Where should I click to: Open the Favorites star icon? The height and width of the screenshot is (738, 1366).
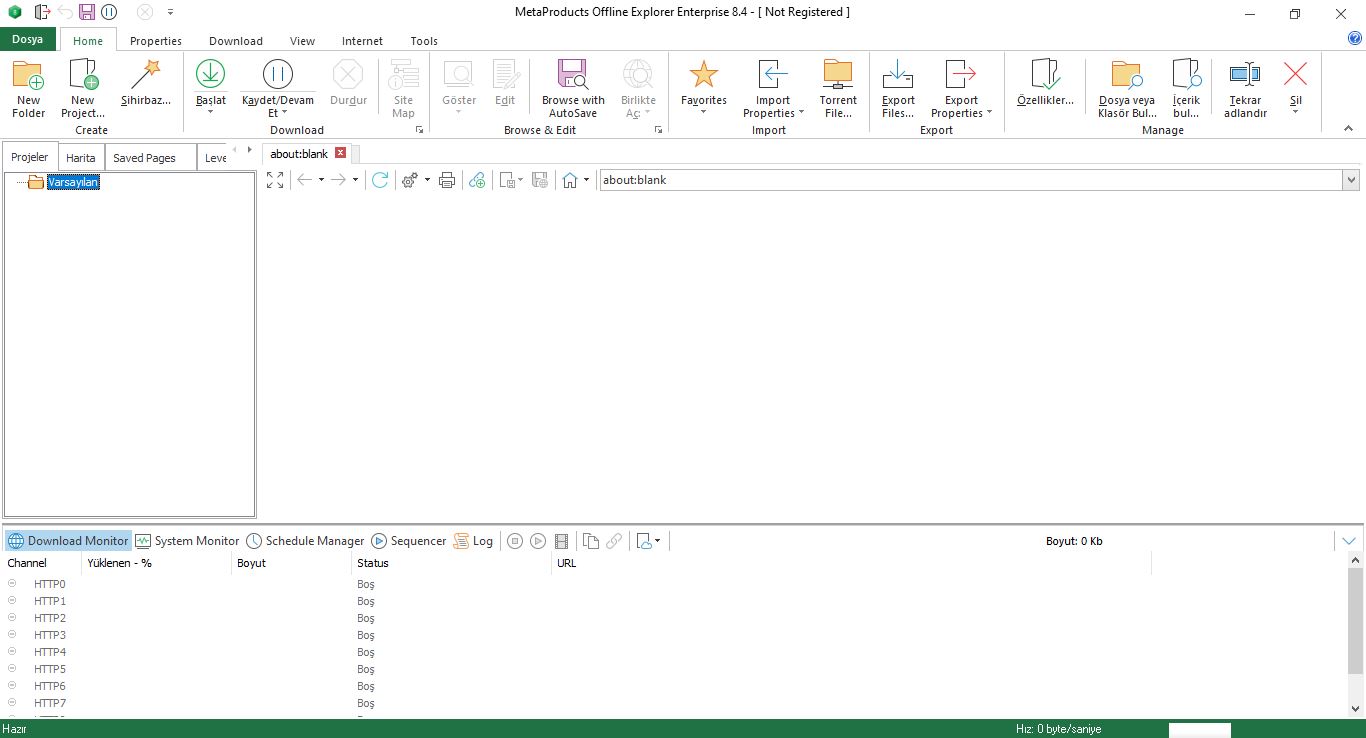click(704, 75)
